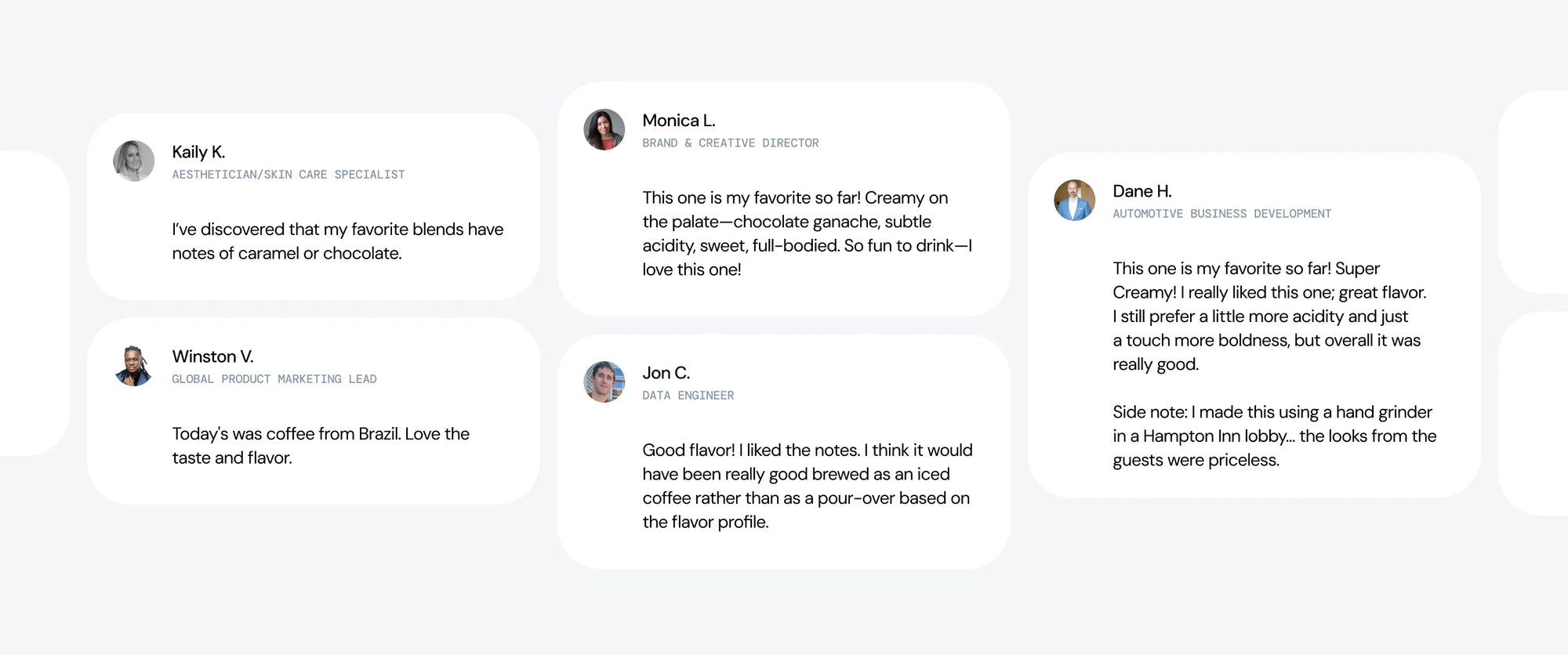Click Kaily's review about caramel or chocolate
This screenshot has width=1568, height=655.
coord(337,241)
